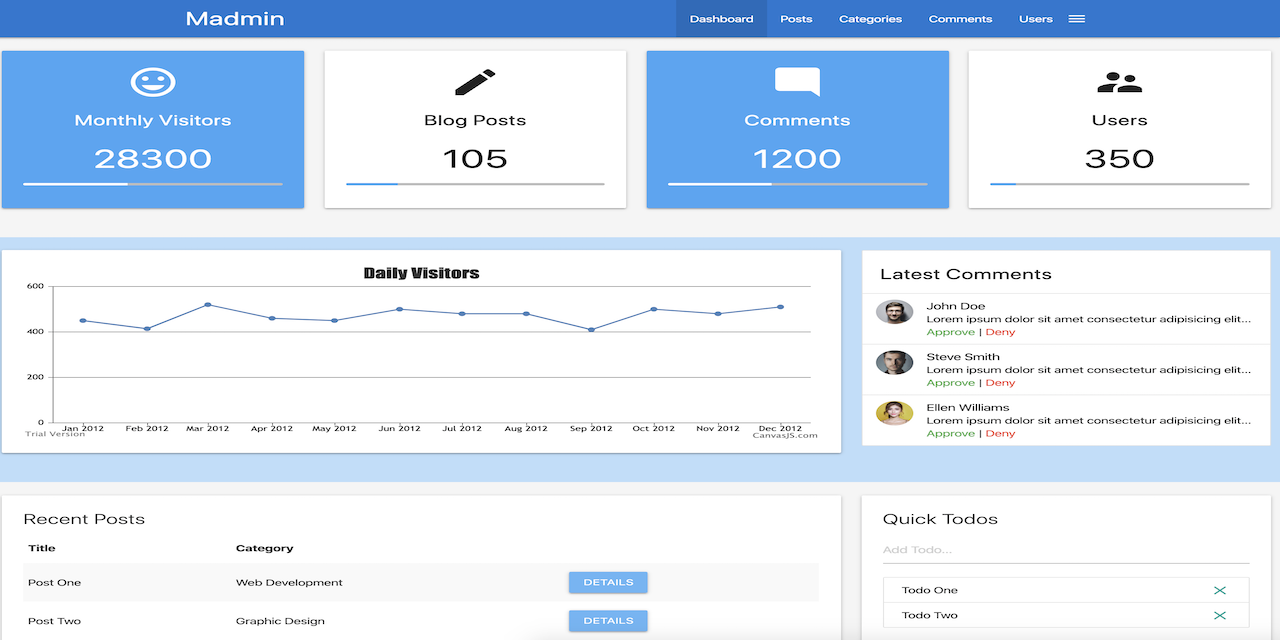Screen dimensions: 1280x640
Task: Open details for Post One
Action: [607, 582]
